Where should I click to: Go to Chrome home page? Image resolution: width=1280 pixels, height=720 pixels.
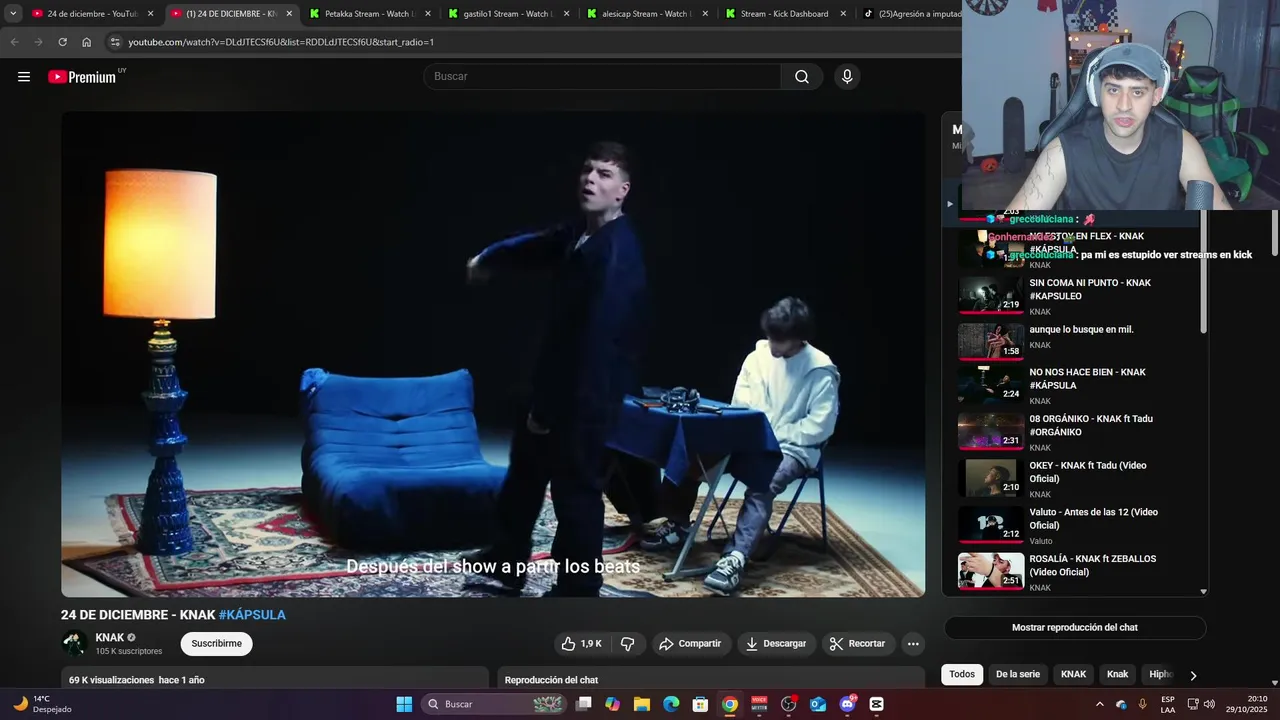[x=86, y=42]
